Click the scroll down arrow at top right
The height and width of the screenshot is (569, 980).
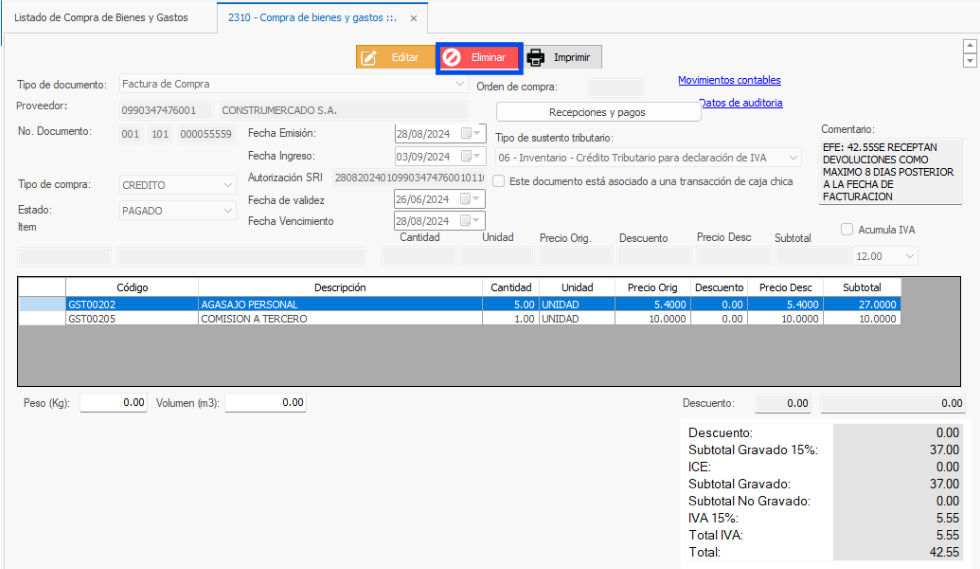tap(968, 61)
